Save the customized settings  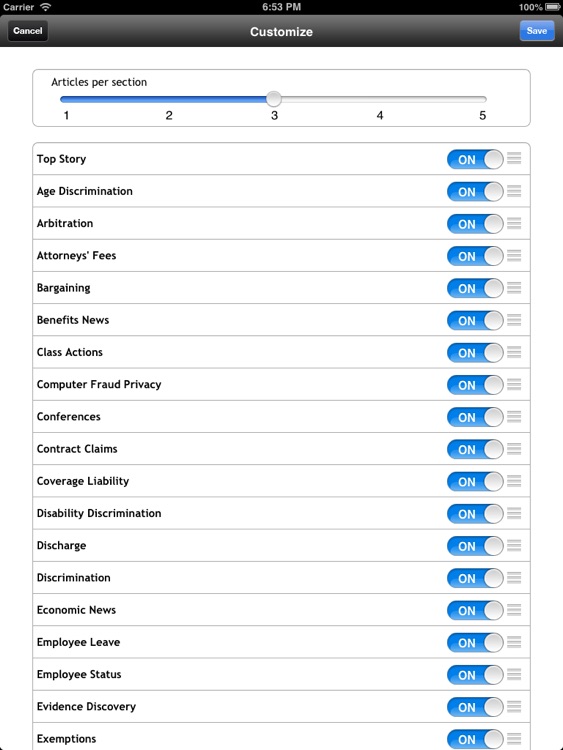click(537, 31)
